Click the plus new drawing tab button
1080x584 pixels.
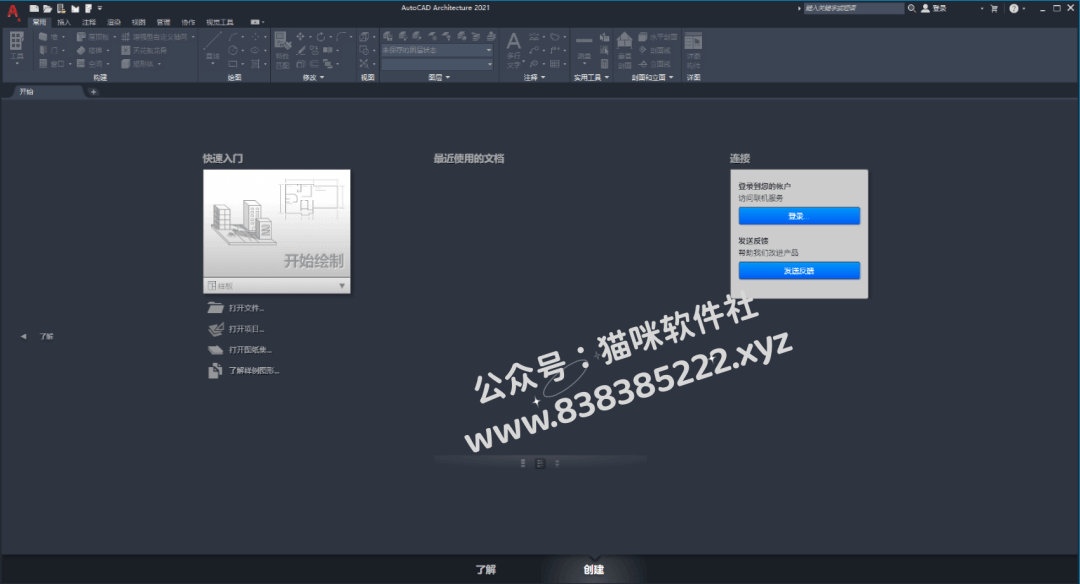pos(94,92)
